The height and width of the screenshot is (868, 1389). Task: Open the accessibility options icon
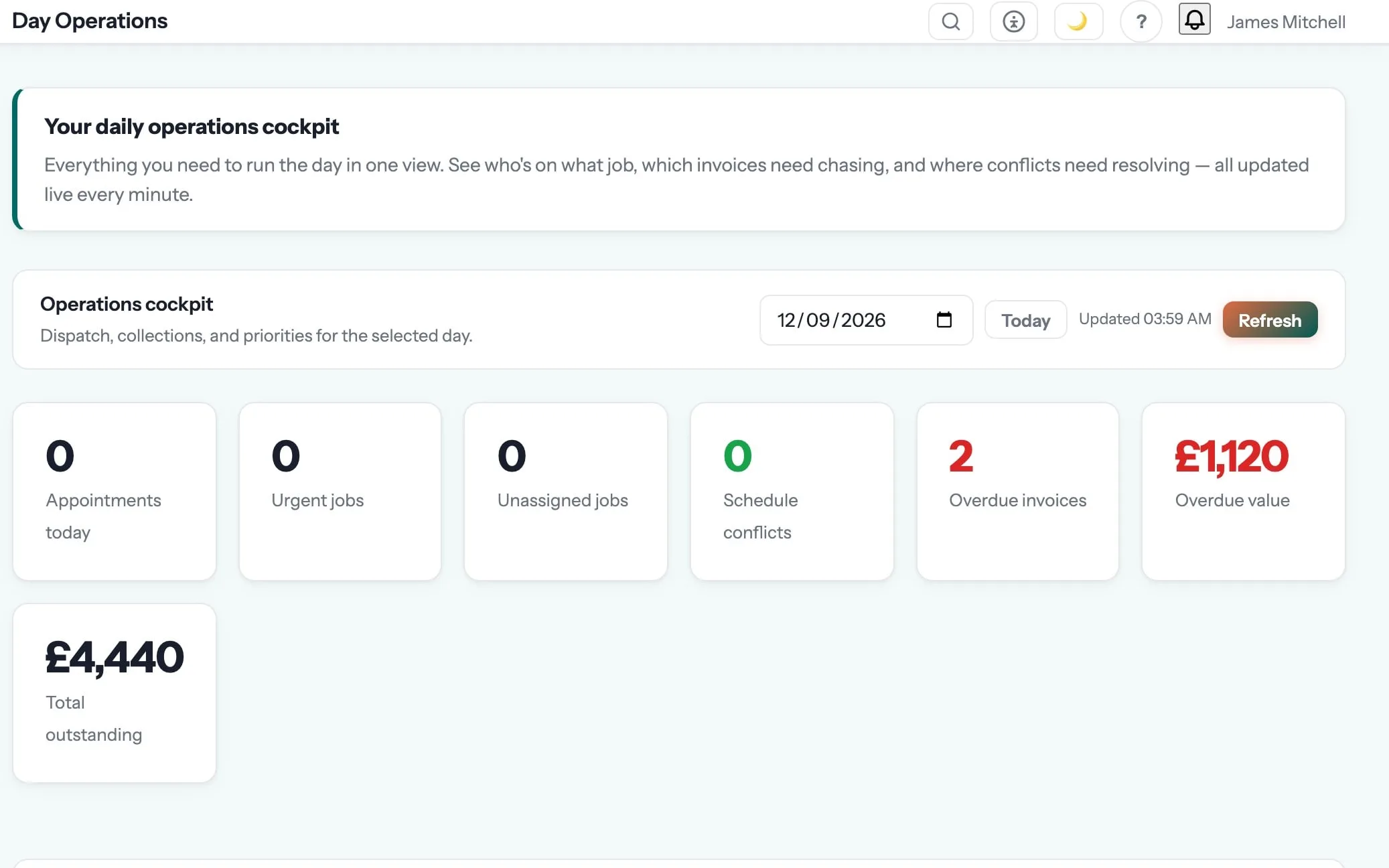[x=1013, y=21]
